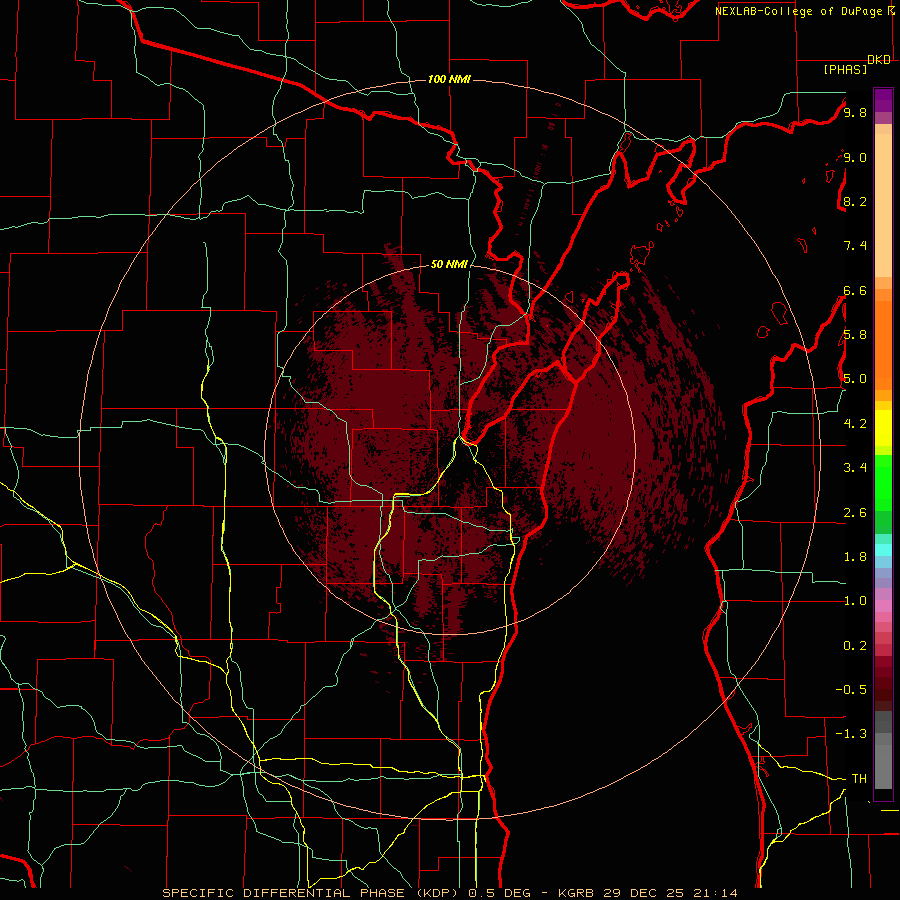The image size is (900, 900).
Task: Select the orange color bar segment
Action: pyautogui.click(x=883, y=346)
